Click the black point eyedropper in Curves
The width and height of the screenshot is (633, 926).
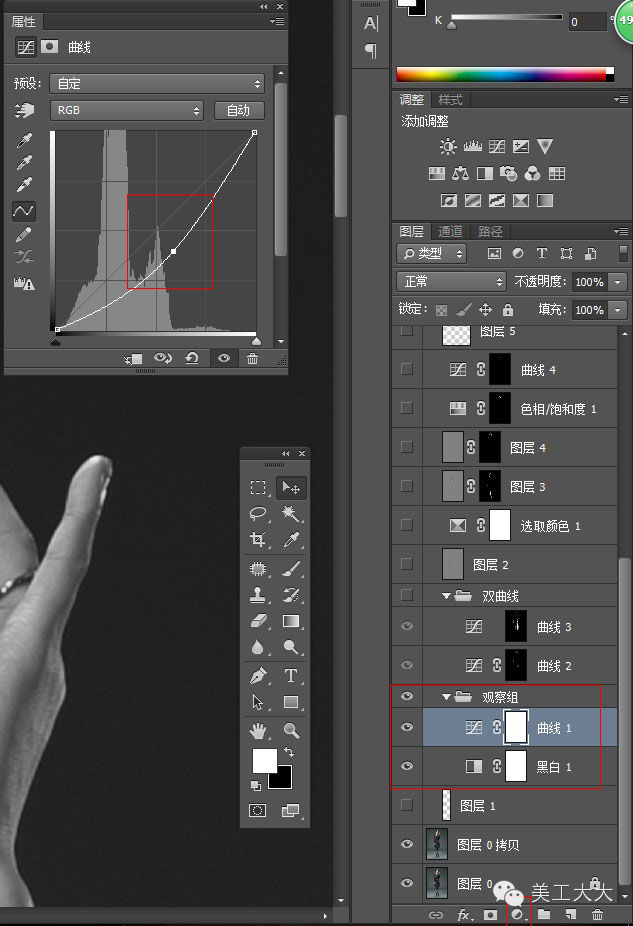click(24, 140)
